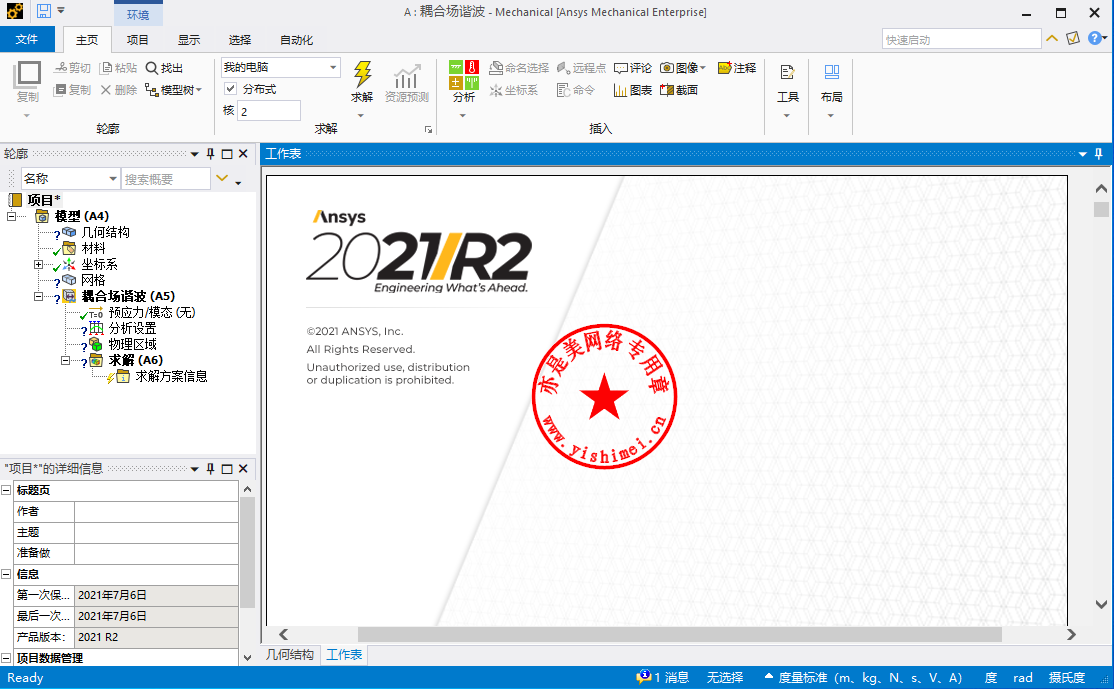Open the 布局 layout menu
Viewport: 1114px width, 689px height.
pyautogui.click(x=831, y=89)
